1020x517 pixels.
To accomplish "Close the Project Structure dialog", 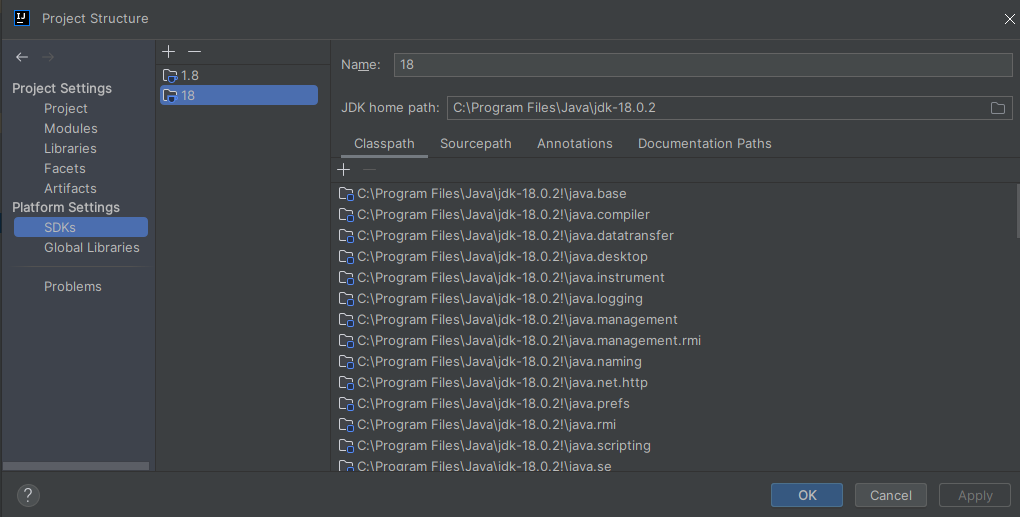I will pos(1009,19).
